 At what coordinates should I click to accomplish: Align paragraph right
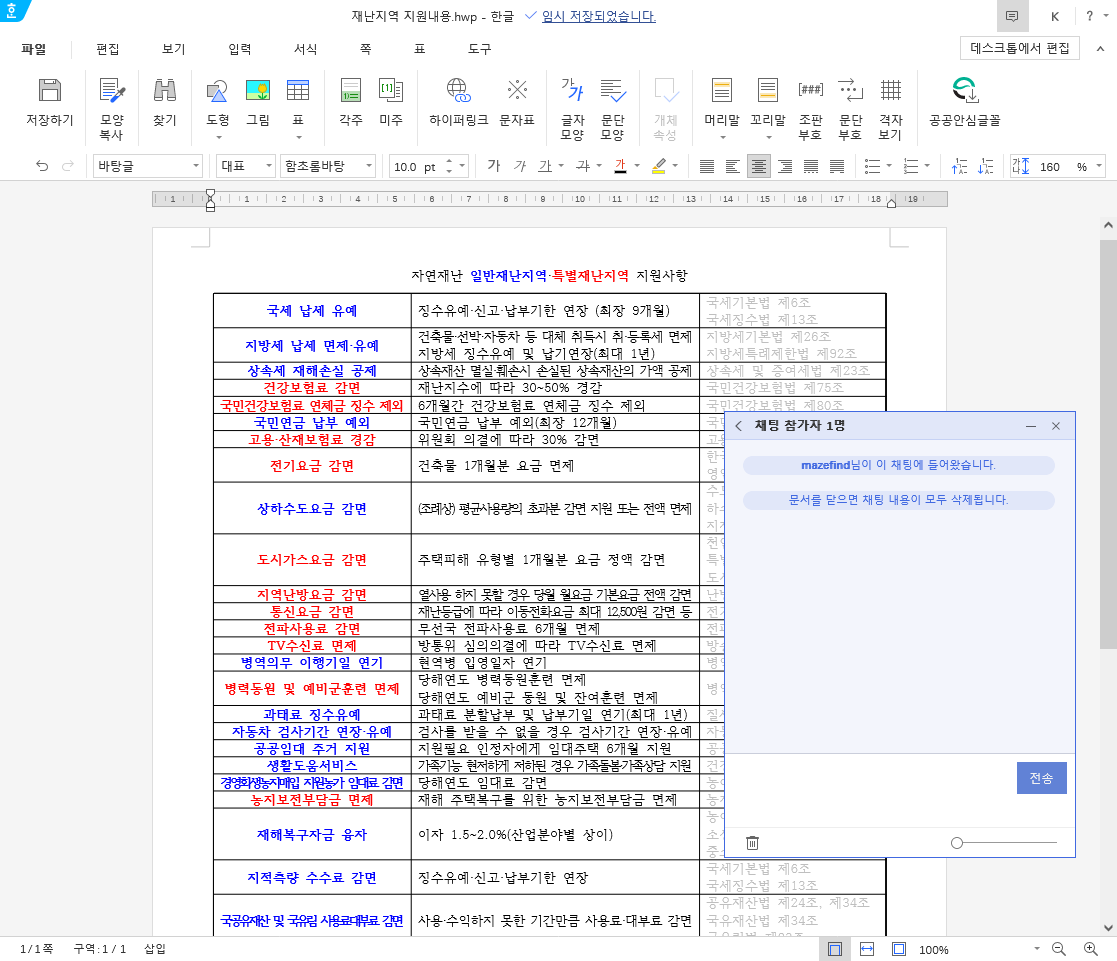785,166
